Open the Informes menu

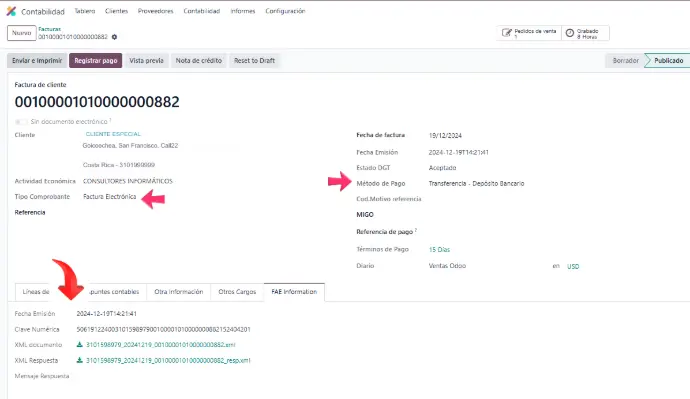[x=242, y=11]
